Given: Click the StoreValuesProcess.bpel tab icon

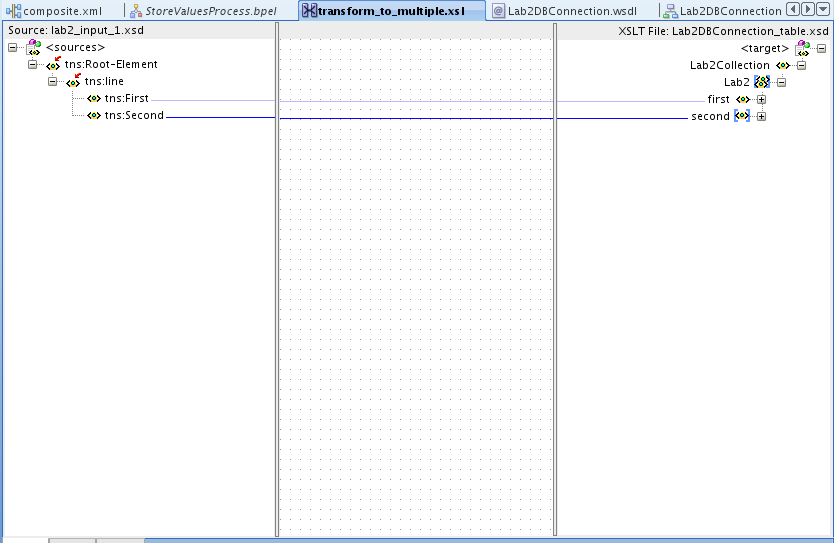Looking at the screenshot, I should point(136,11).
